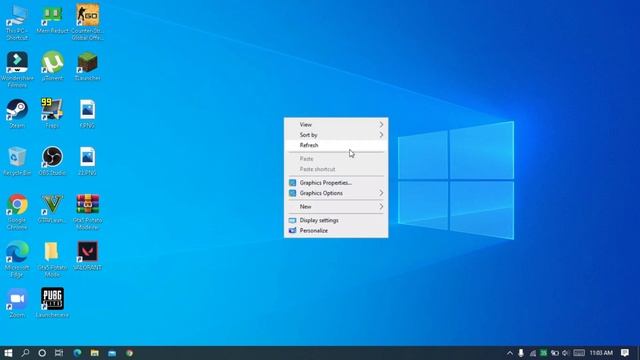Select the Google Chrome desktop shortcut

(17, 212)
